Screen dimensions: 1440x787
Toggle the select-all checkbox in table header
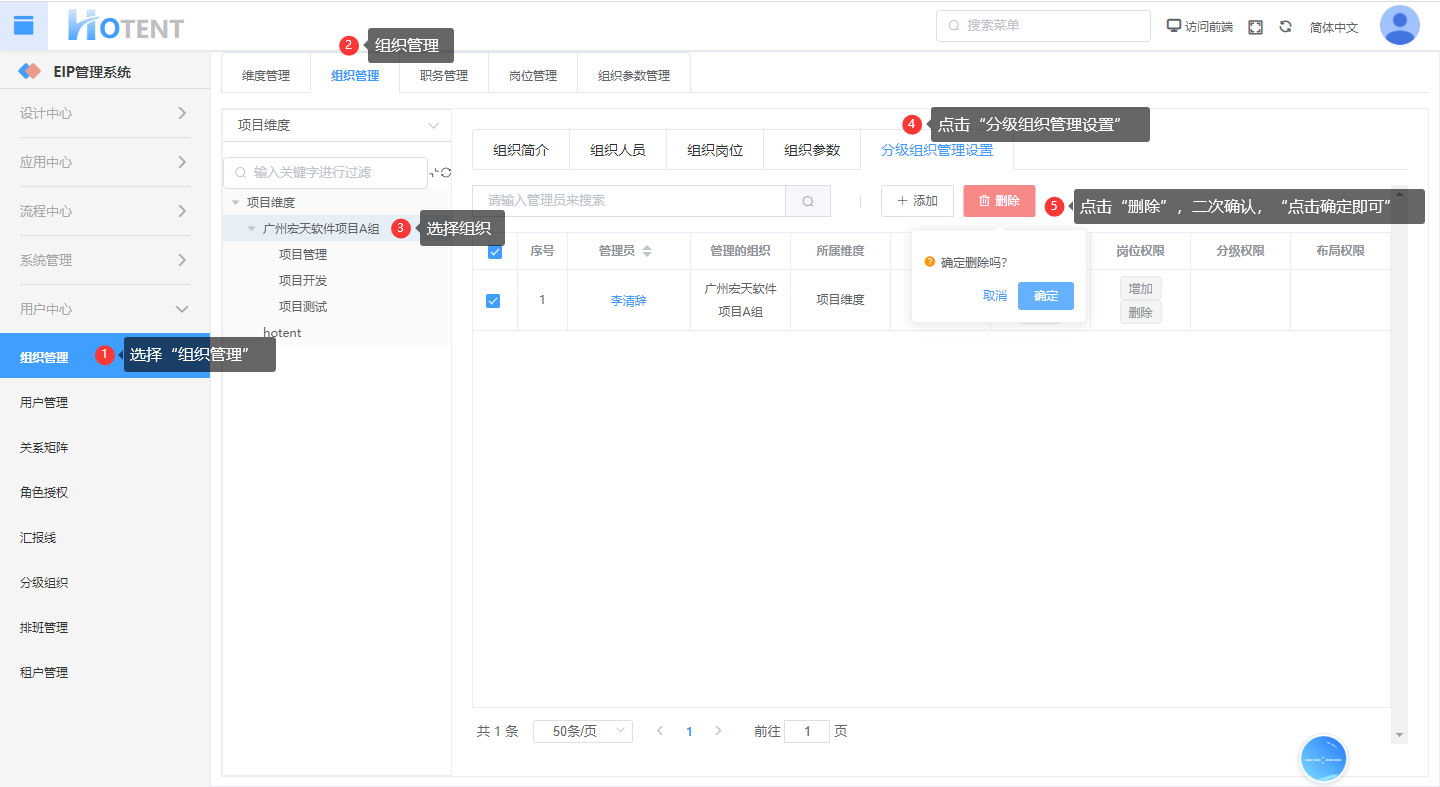click(x=494, y=251)
